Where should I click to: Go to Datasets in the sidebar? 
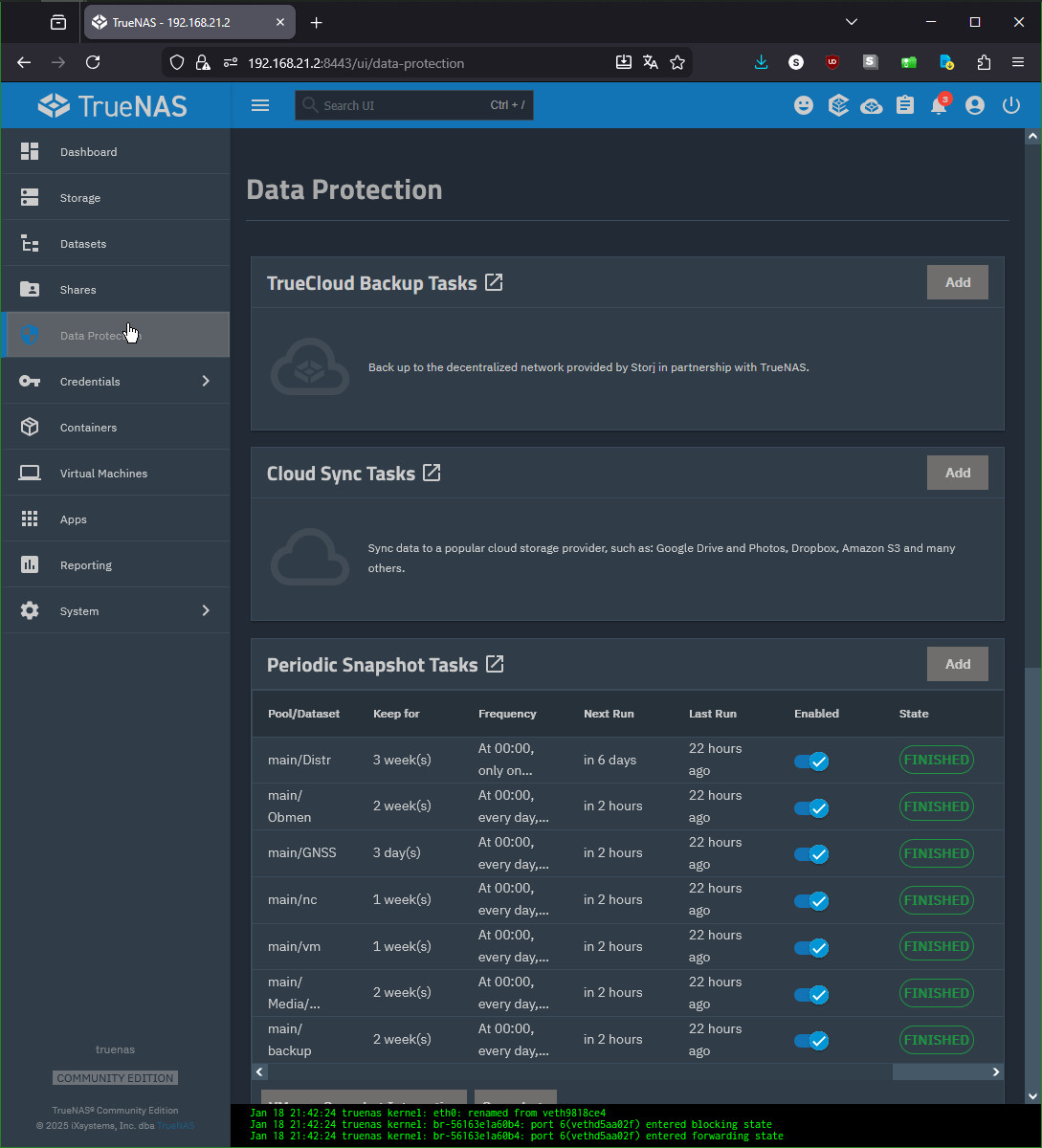point(83,244)
